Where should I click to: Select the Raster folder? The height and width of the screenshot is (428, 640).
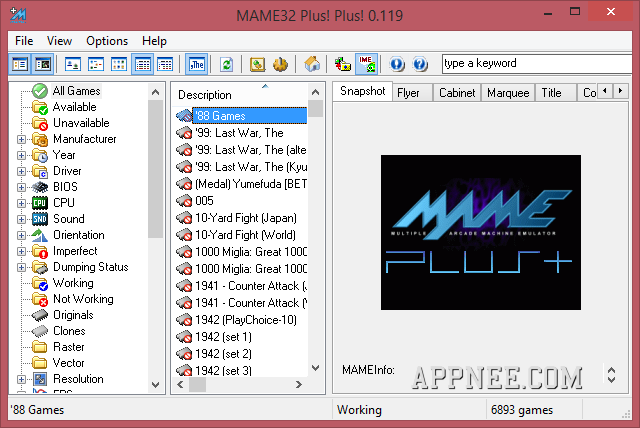[69, 347]
